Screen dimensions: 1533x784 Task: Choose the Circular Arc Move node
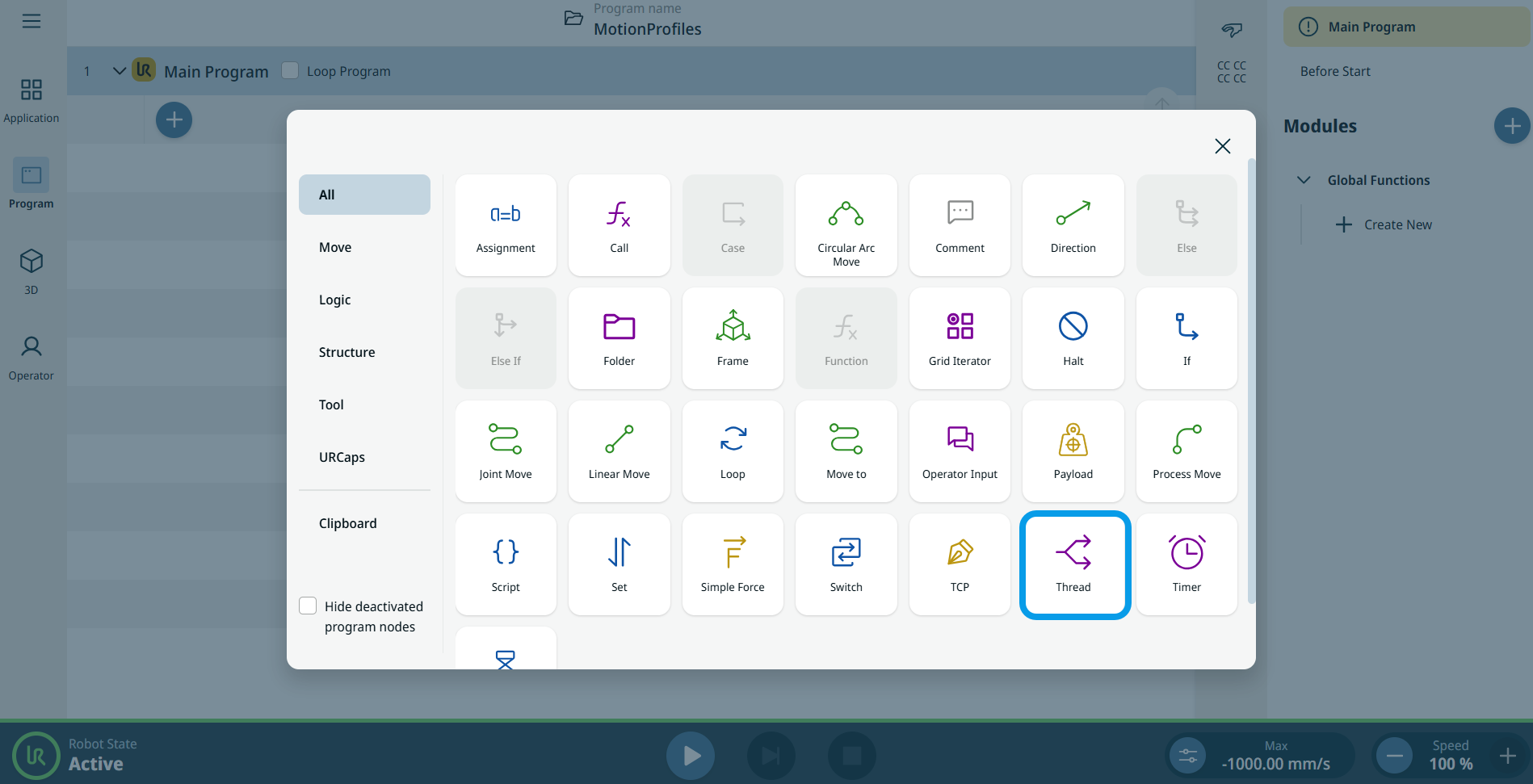[x=846, y=225]
